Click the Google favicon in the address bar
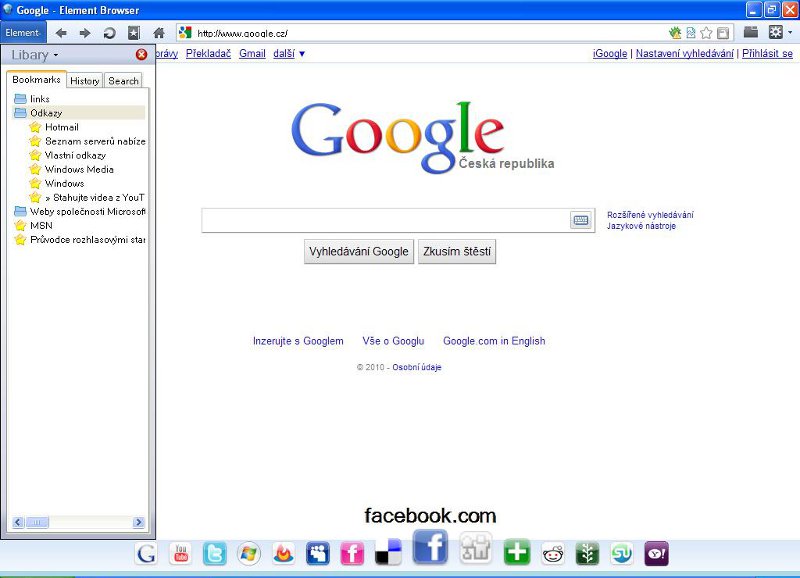 click(185, 33)
